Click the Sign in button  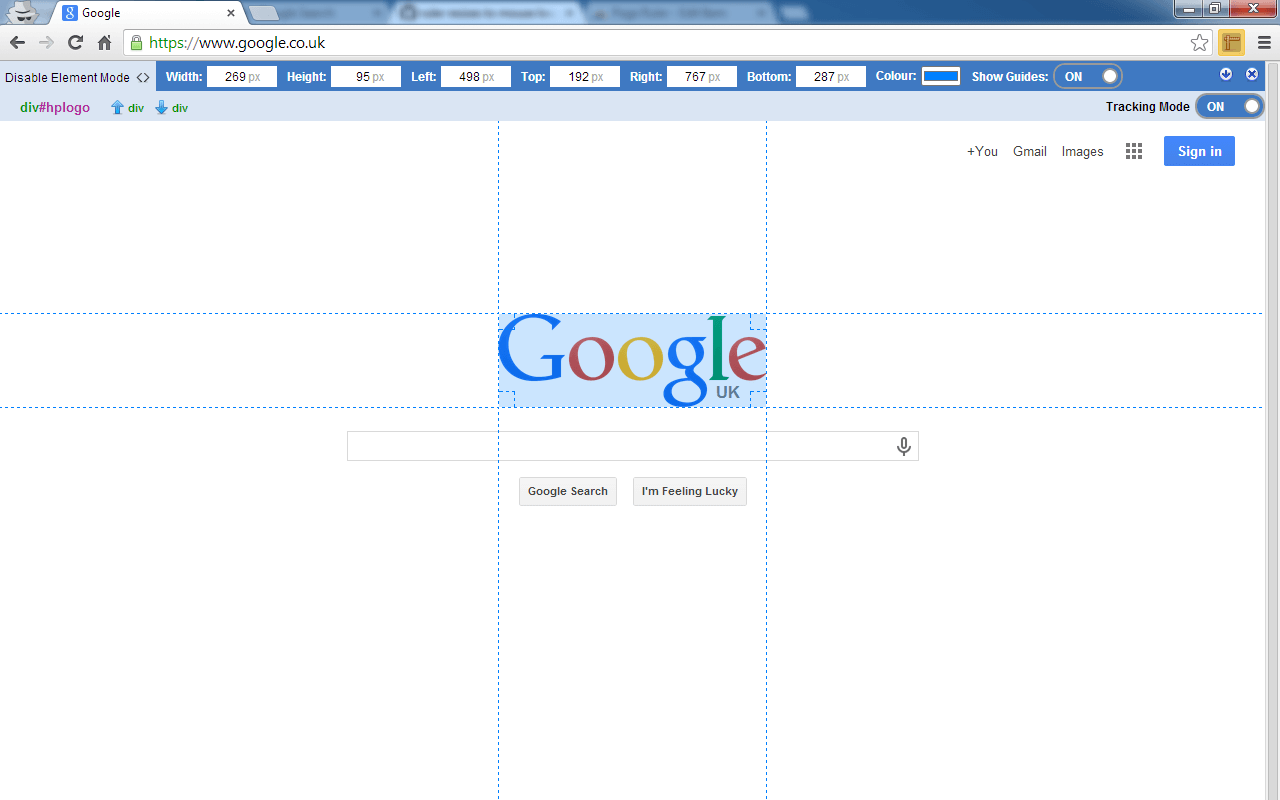[1199, 150]
